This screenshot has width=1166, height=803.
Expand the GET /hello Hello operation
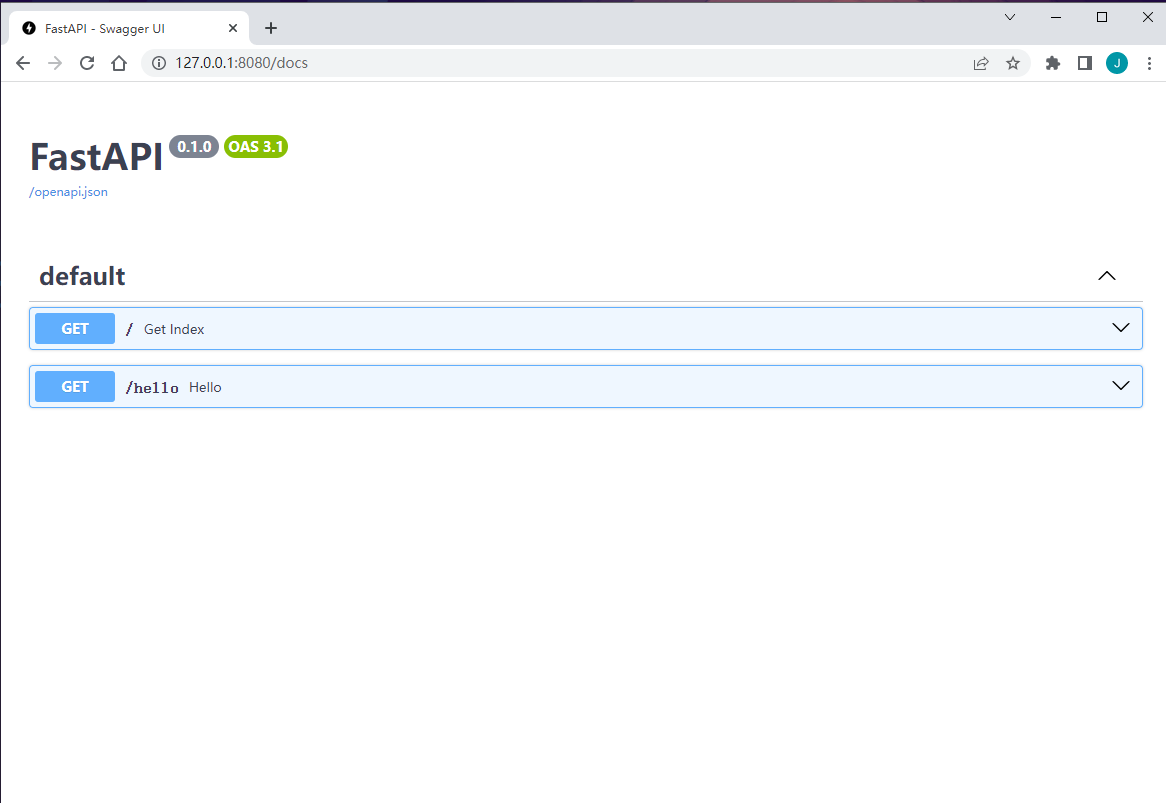[1120, 386]
